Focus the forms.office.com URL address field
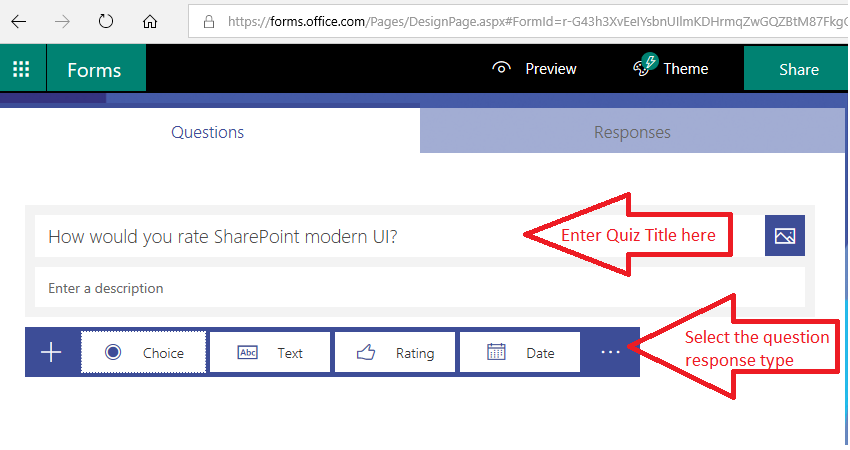Viewport: 850px width, 450px height. [x=518, y=22]
